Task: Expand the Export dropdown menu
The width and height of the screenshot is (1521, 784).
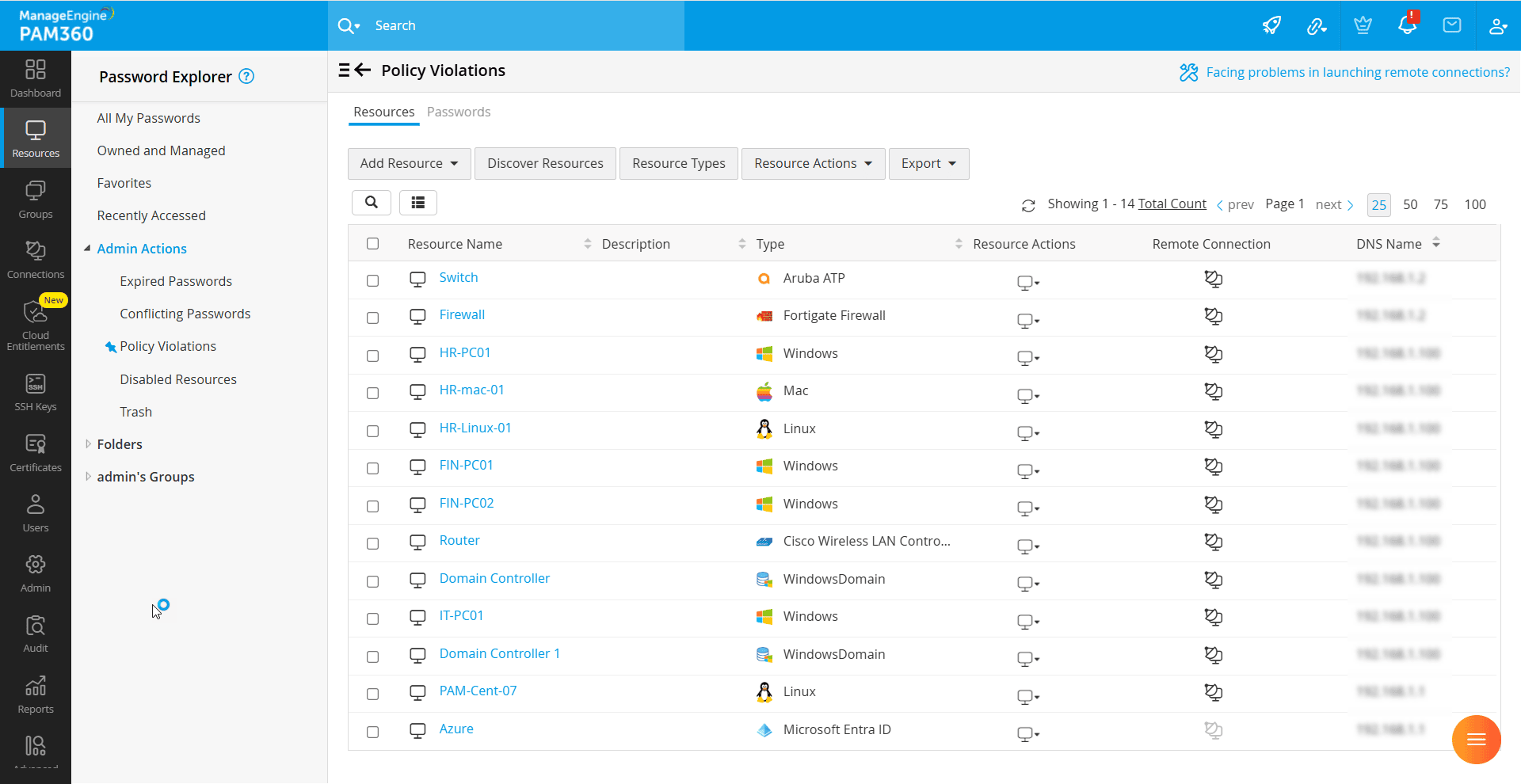Action: coord(928,164)
